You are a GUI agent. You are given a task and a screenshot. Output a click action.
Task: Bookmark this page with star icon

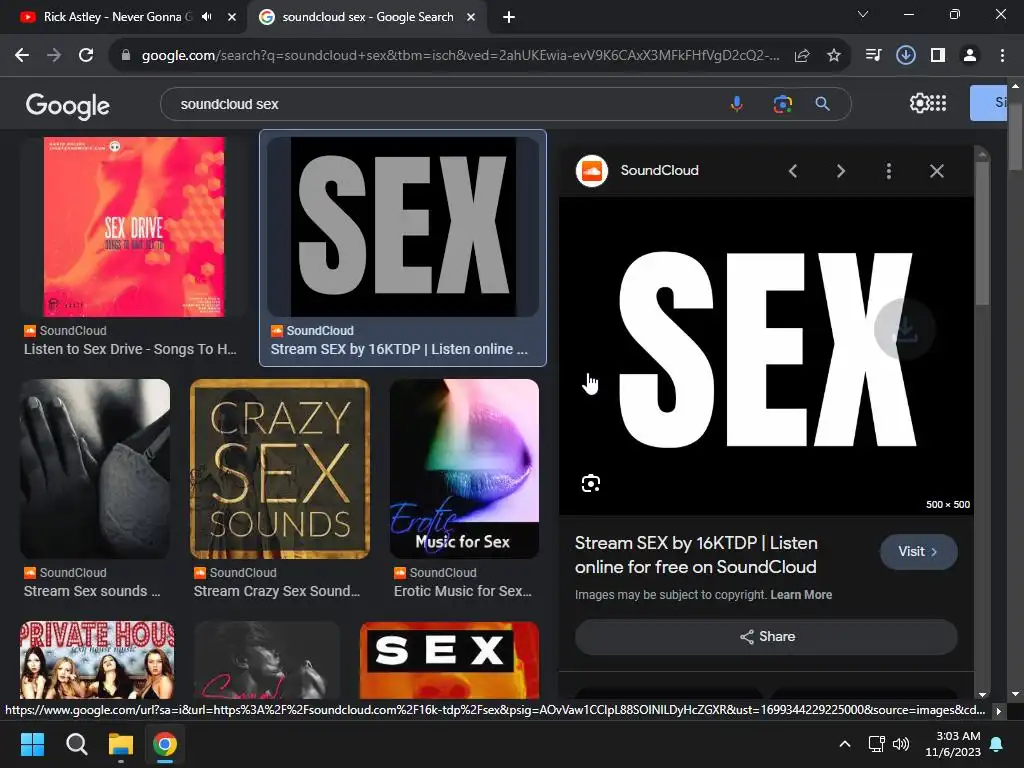click(x=834, y=56)
